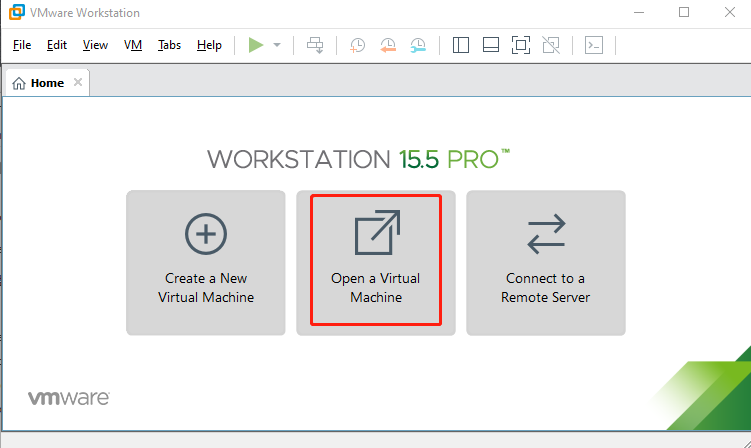Maximize the VMware Workstation window
751x448 pixels.
point(684,12)
